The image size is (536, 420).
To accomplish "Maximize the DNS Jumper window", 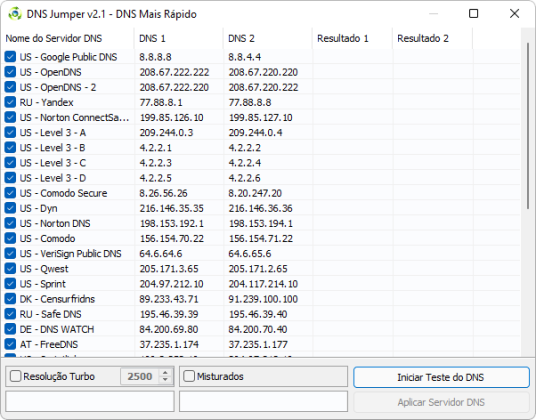I will 473,14.
